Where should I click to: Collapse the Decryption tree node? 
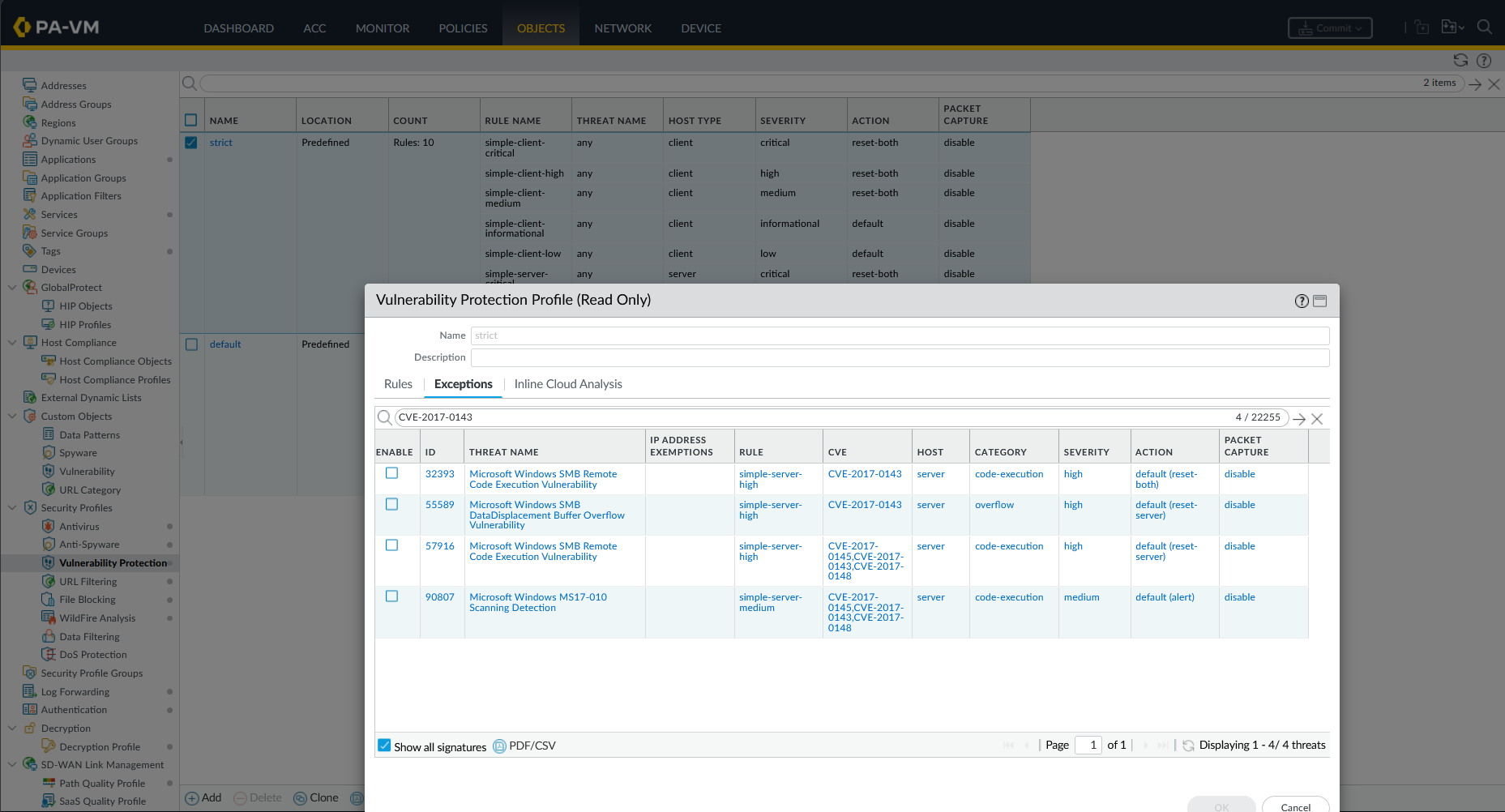[12, 729]
